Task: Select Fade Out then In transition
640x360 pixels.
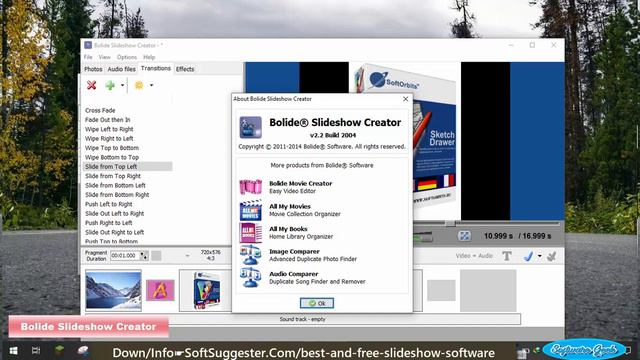Action: coord(107,120)
